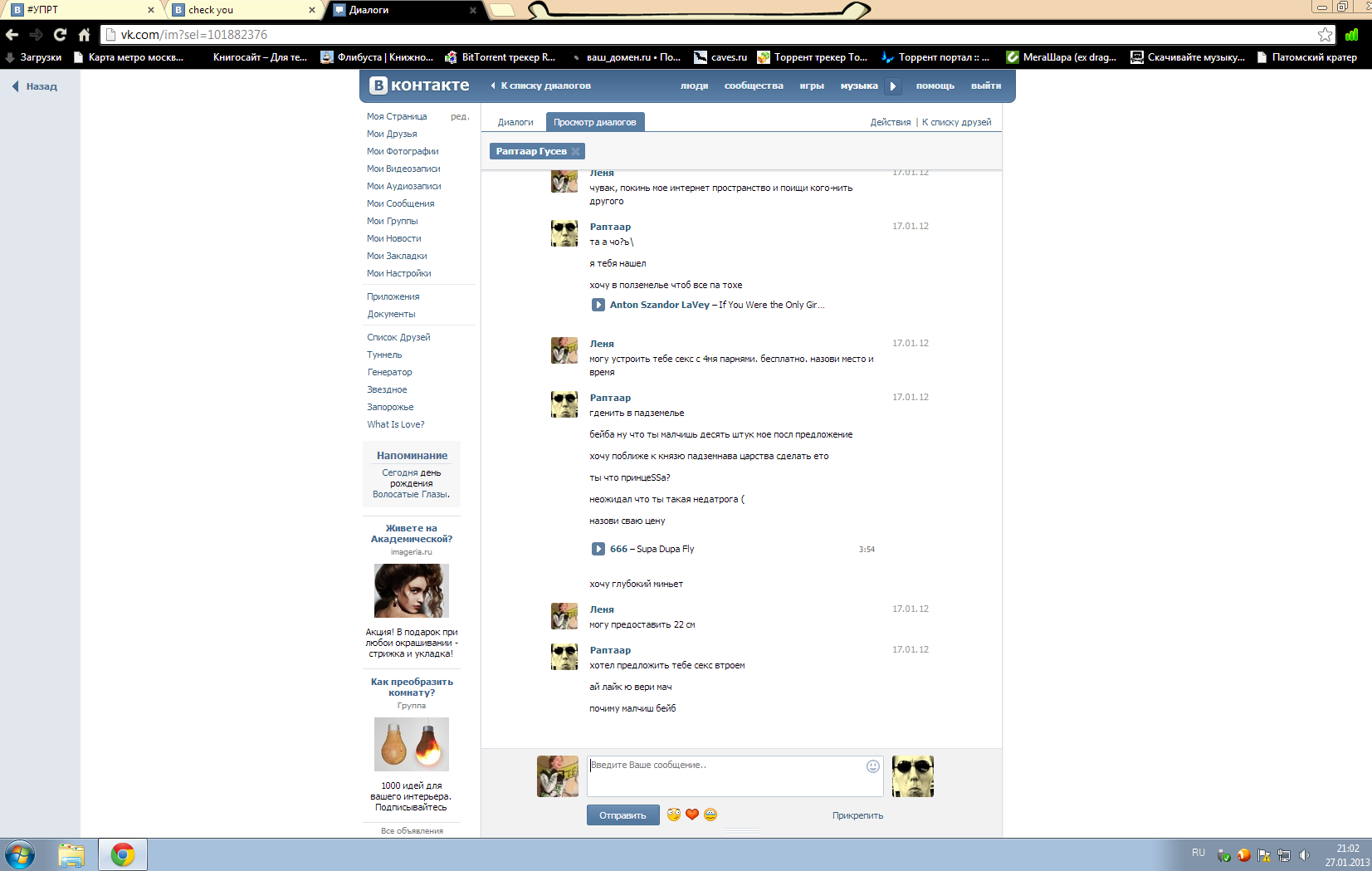The image size is (1372, 871).
Task: Open the Загрузки bookmark
Action: [34, 57]
